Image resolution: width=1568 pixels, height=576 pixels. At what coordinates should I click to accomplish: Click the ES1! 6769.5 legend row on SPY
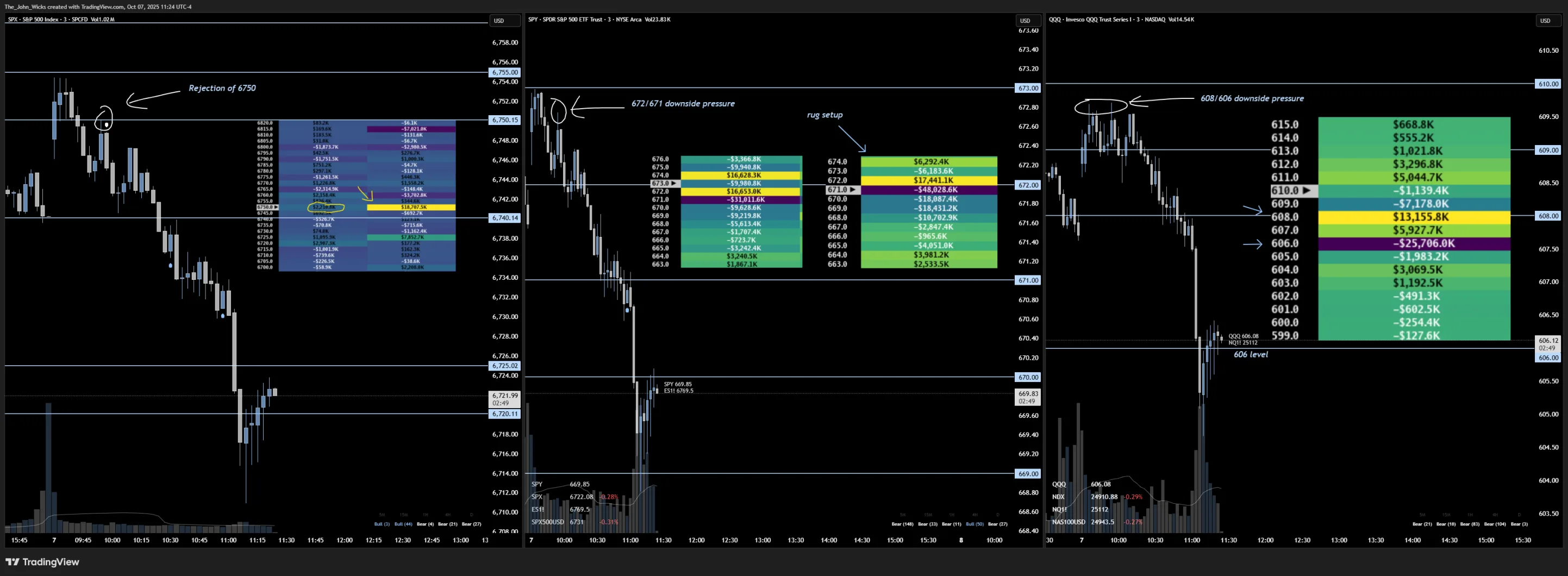pyautogui.click(x=560, y=510)
